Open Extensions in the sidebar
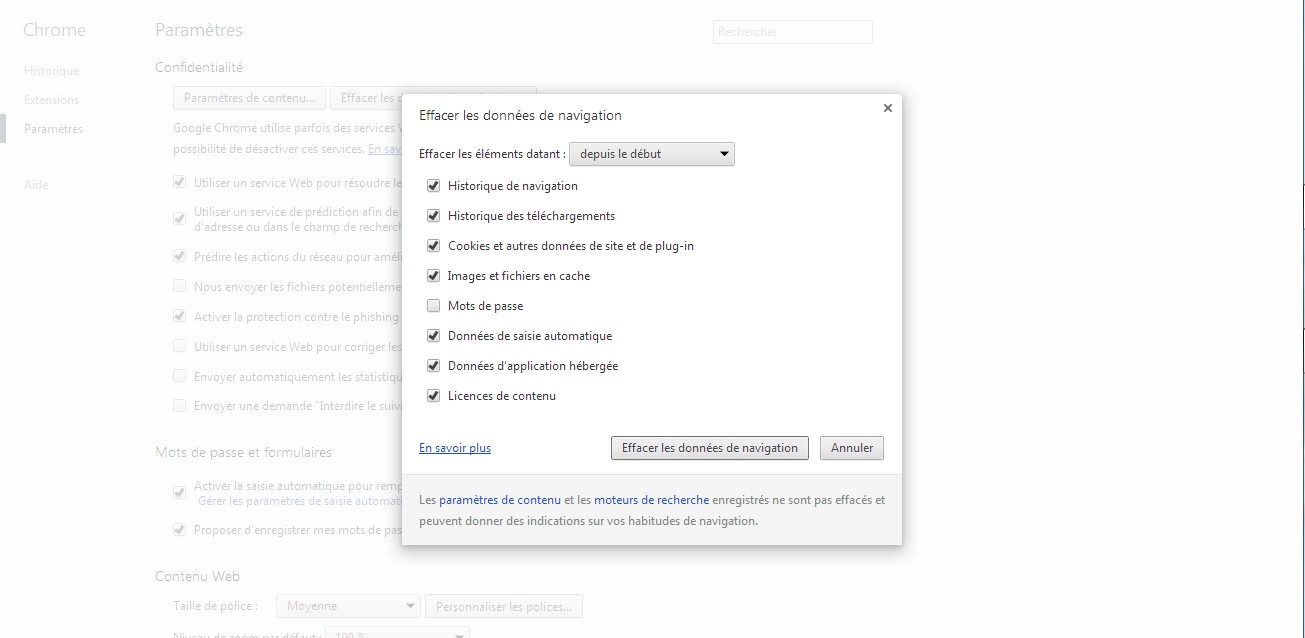The height and width of the screenshot is (638, 1305). (52, 100)
